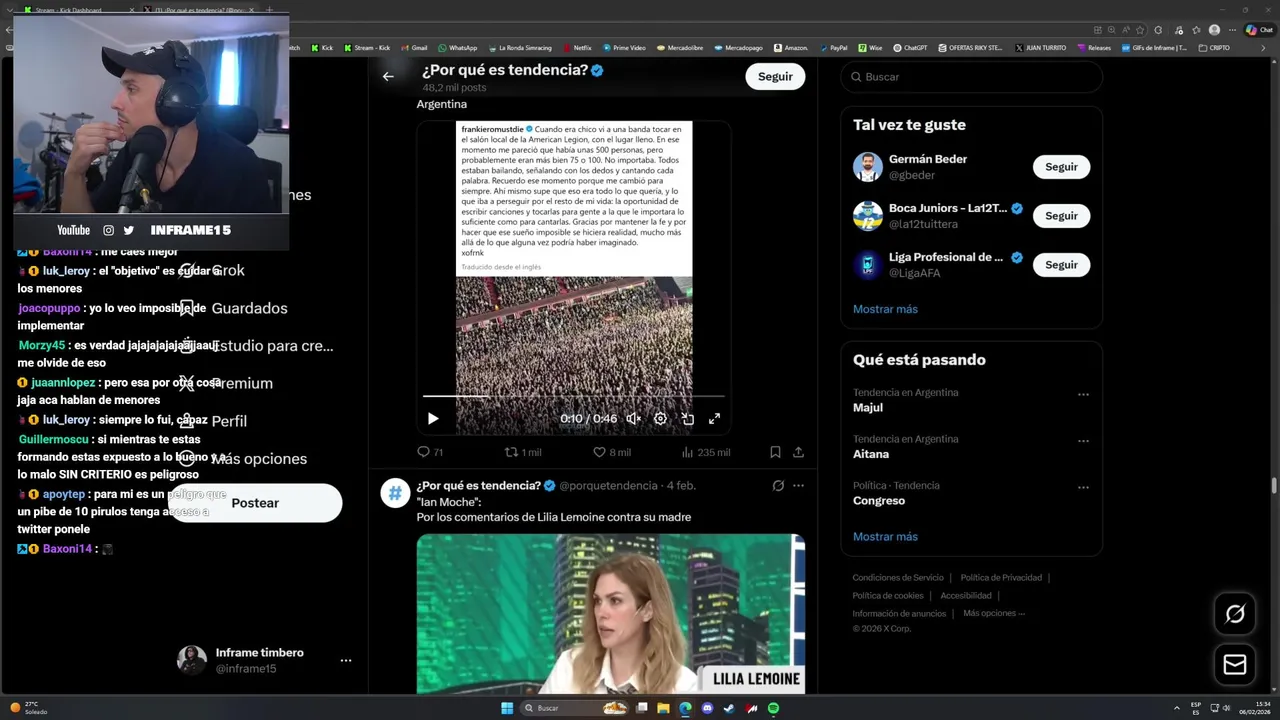This screenshot has width=1280, height=720.
Task: Open video settings gear in player
Action: 660,419
